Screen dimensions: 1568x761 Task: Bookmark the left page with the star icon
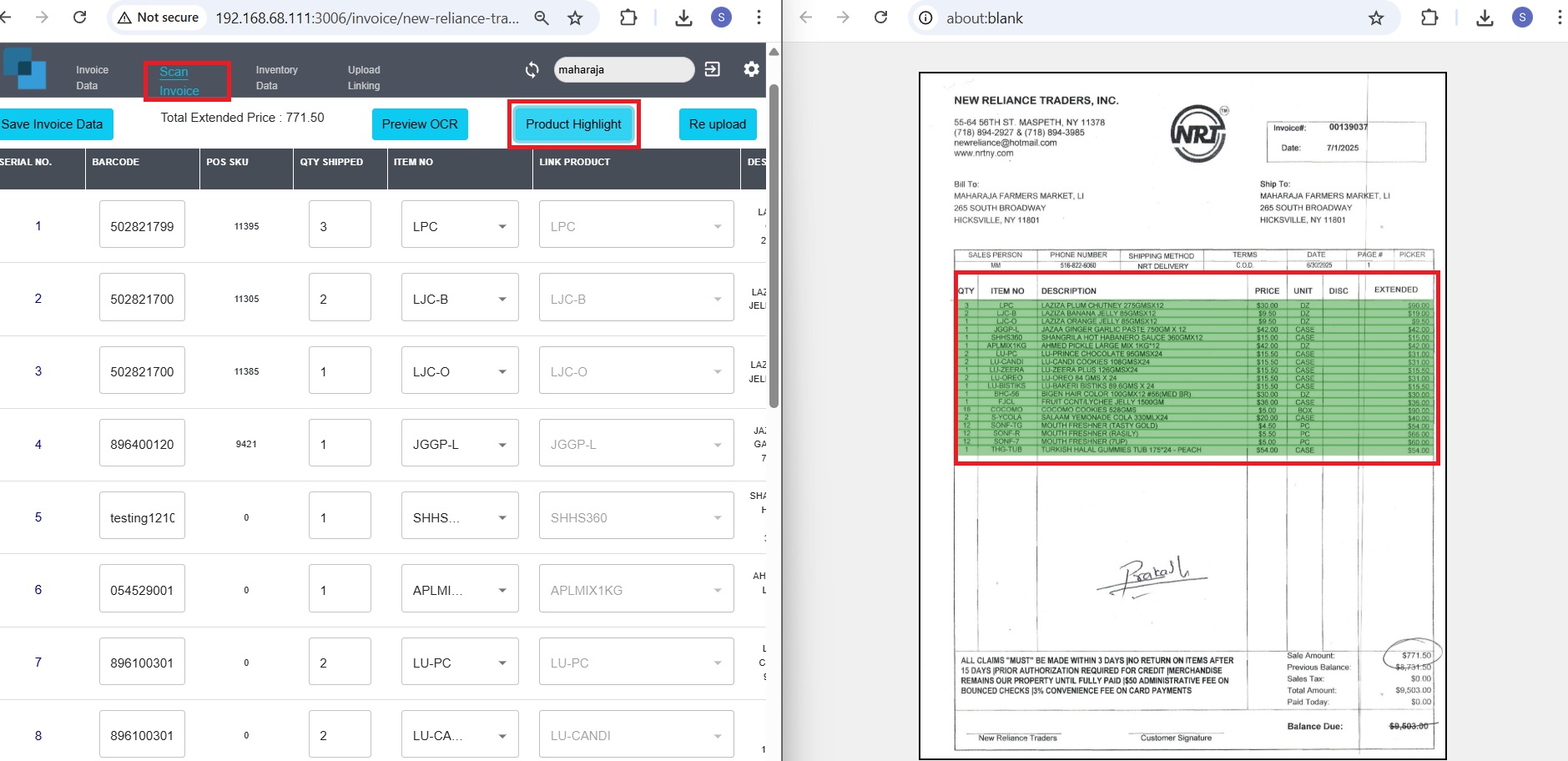click(575, 18)
